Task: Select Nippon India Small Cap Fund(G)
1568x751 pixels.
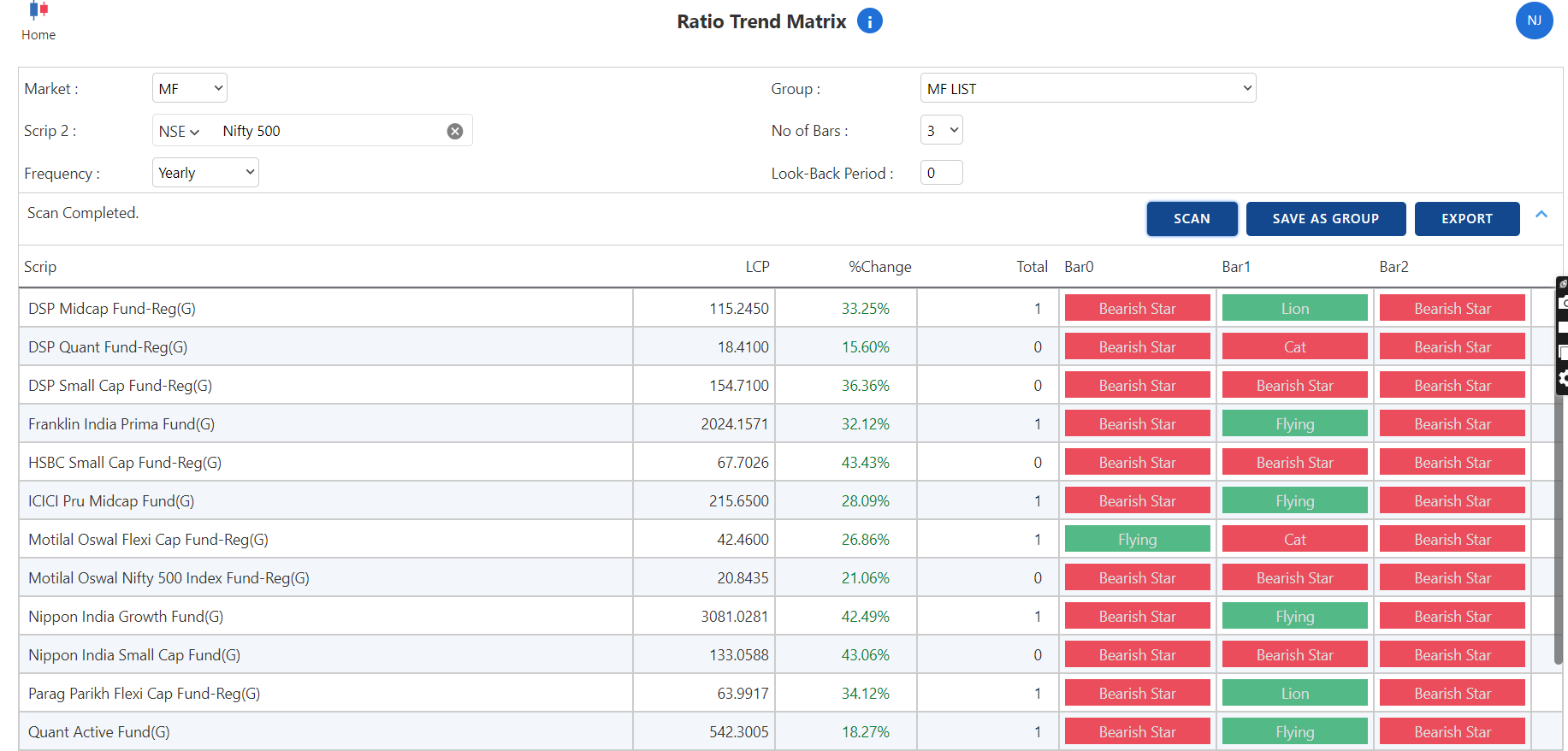Action: click(x=134, y=655)
